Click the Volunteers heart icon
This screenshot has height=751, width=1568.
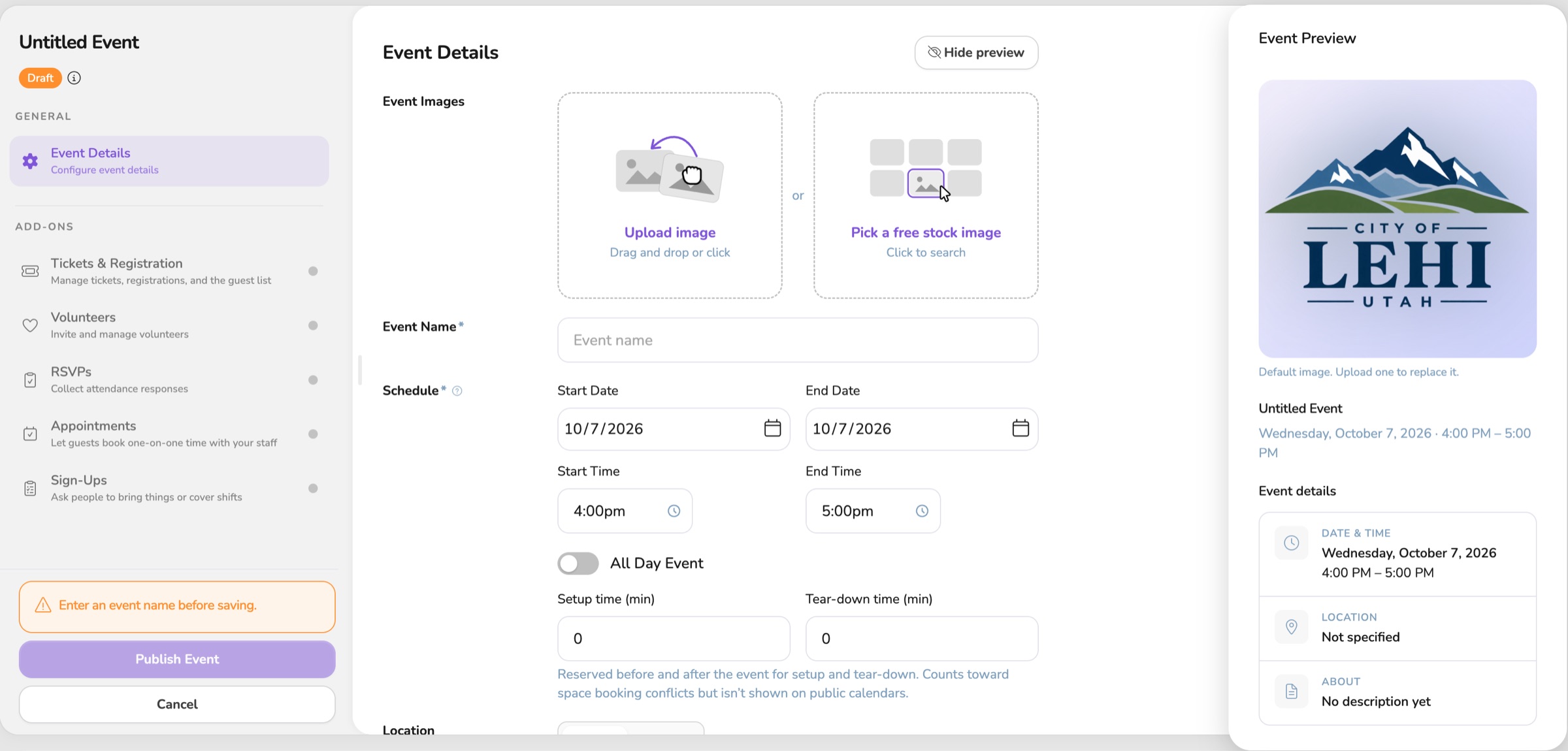point(30,325)
